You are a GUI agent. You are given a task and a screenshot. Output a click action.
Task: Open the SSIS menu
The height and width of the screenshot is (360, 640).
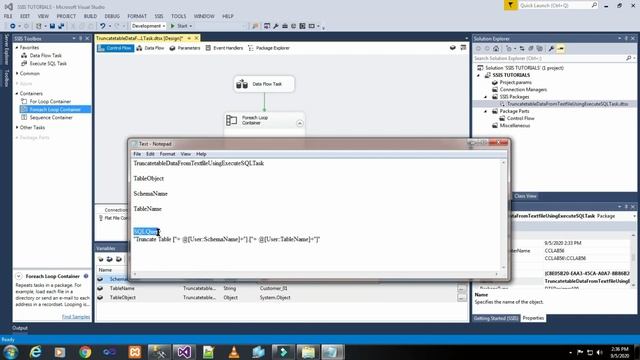click(x=159, y=16)
